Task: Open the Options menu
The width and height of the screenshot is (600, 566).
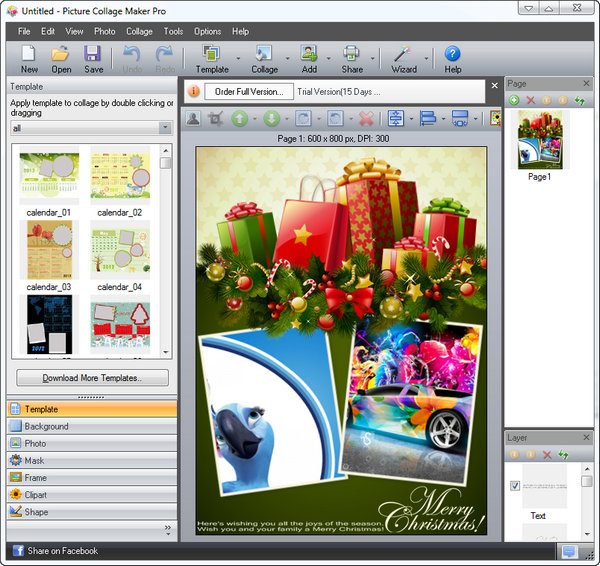Action: (x=207, y=31)
